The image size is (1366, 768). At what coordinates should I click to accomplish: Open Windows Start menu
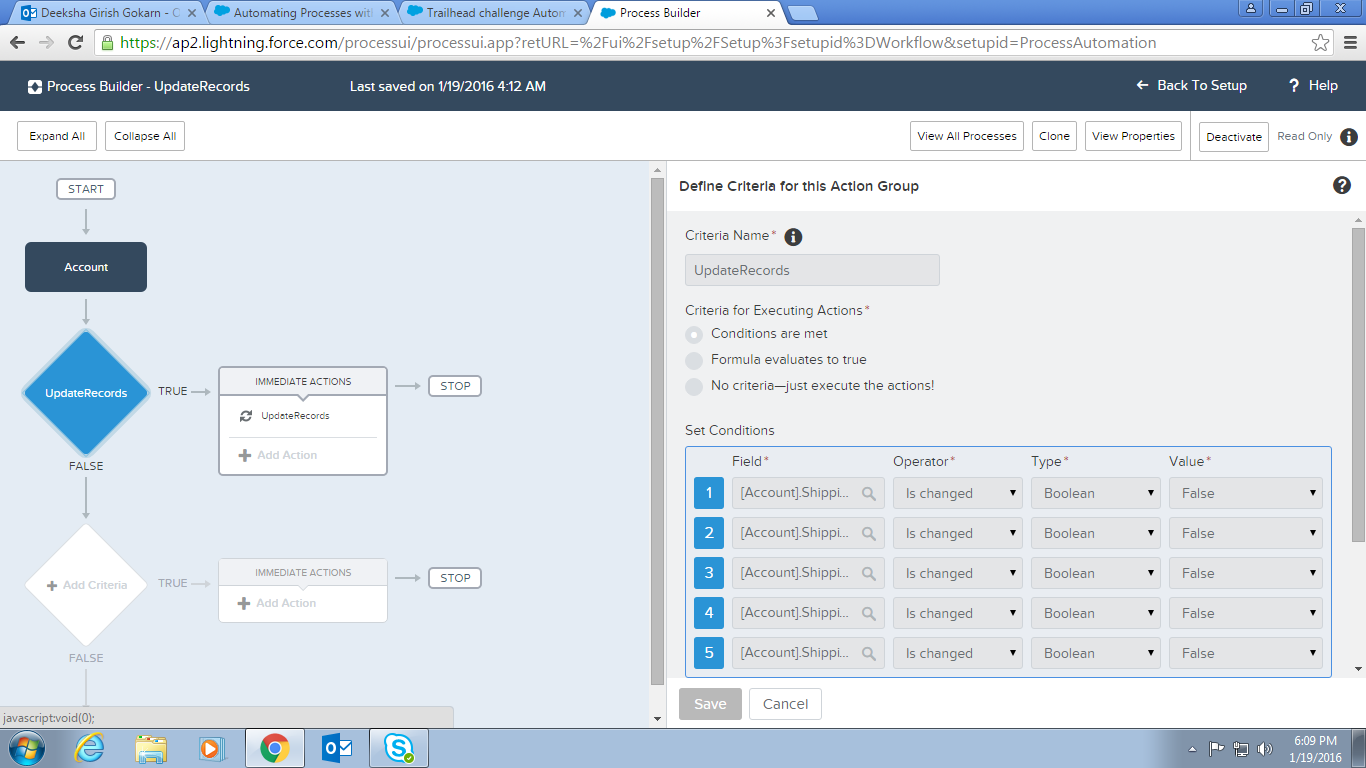pyautogui.click(x=27, y=748)
